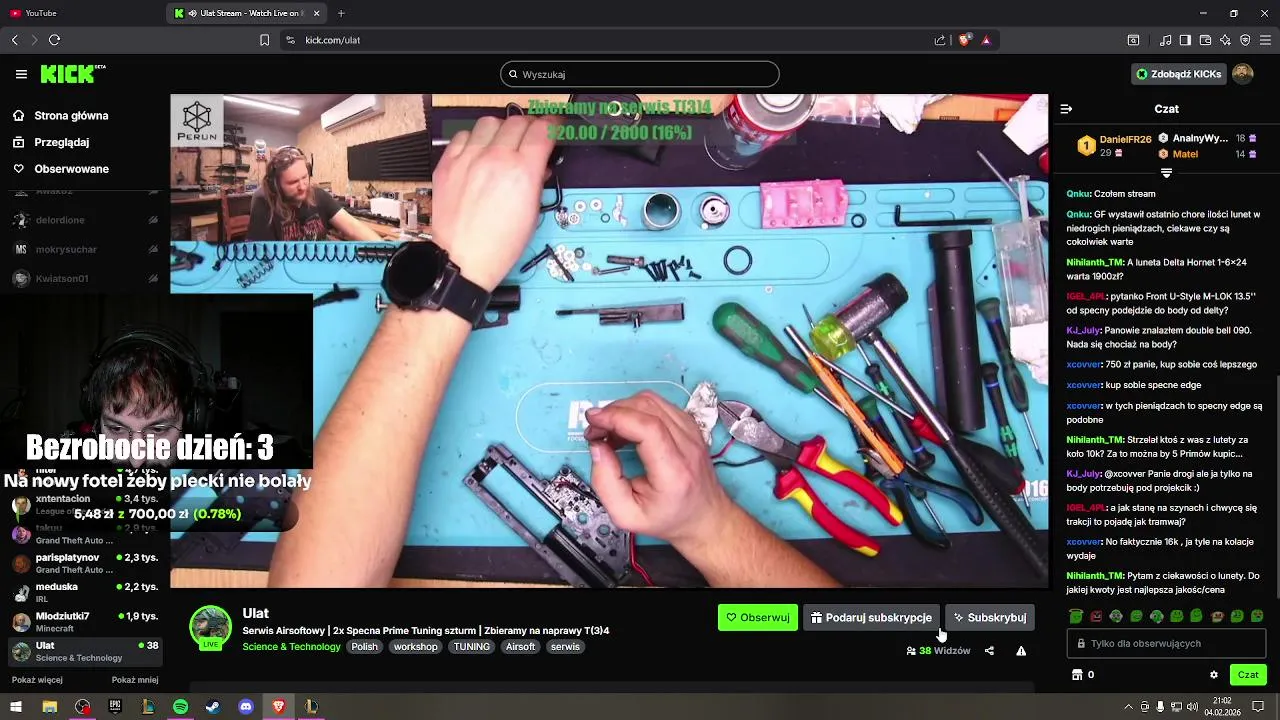Click Pokaż więcej in the sidebar
The width and height of the screenshot is (1280, 720).
coord(37,680)
